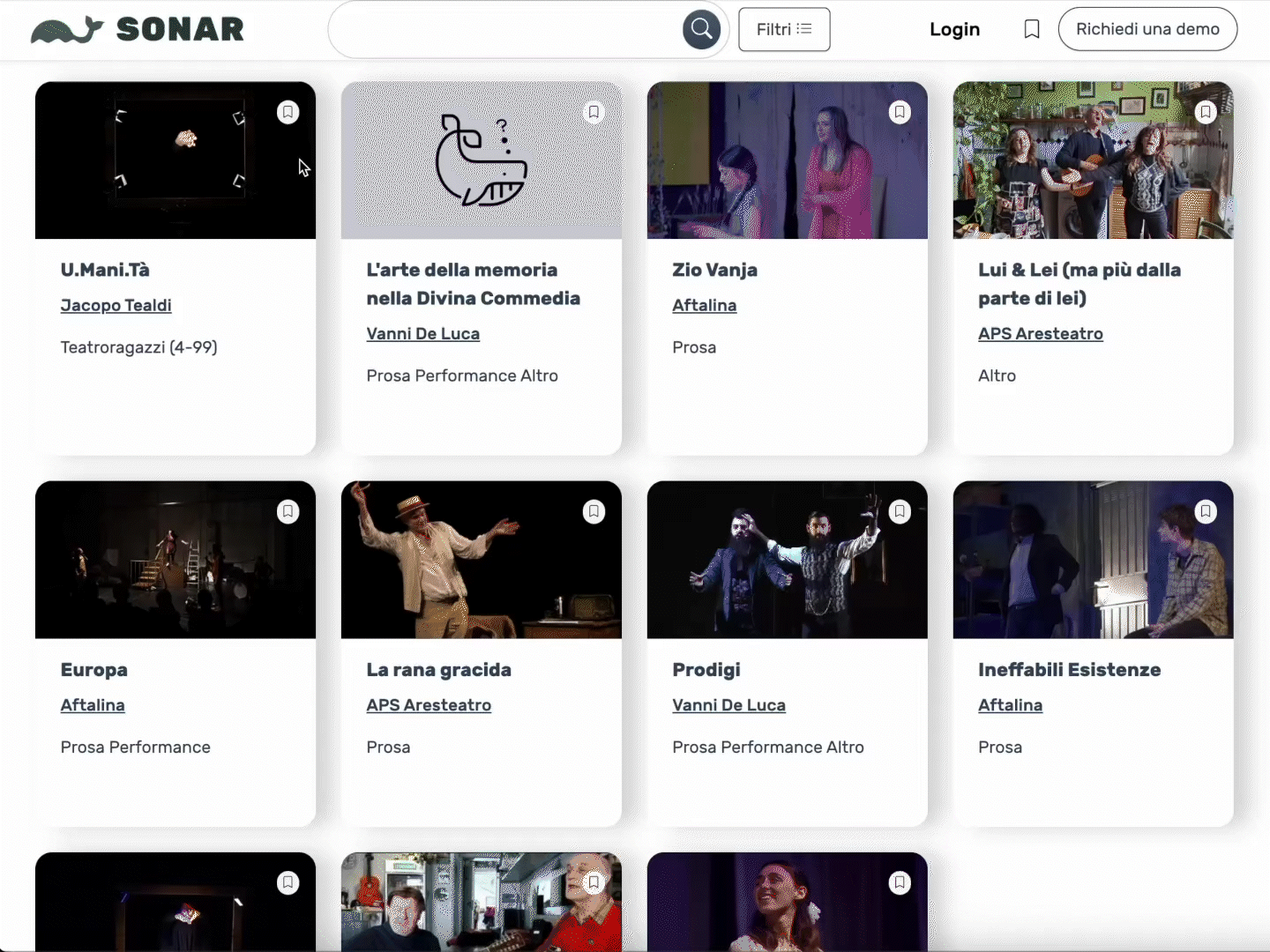This screenshot has height=952, width=1270.
Task: Bookmark the bottom-row card with laughing woman
Action: coord(900,882)
